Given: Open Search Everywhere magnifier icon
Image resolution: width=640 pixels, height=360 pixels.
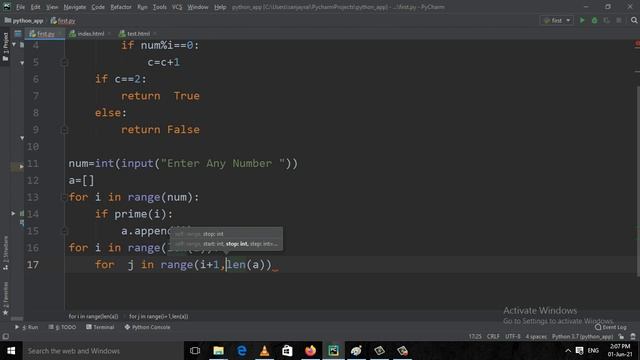Looking at the screenshot, I should pyautogui.click(x=634, y=20).
